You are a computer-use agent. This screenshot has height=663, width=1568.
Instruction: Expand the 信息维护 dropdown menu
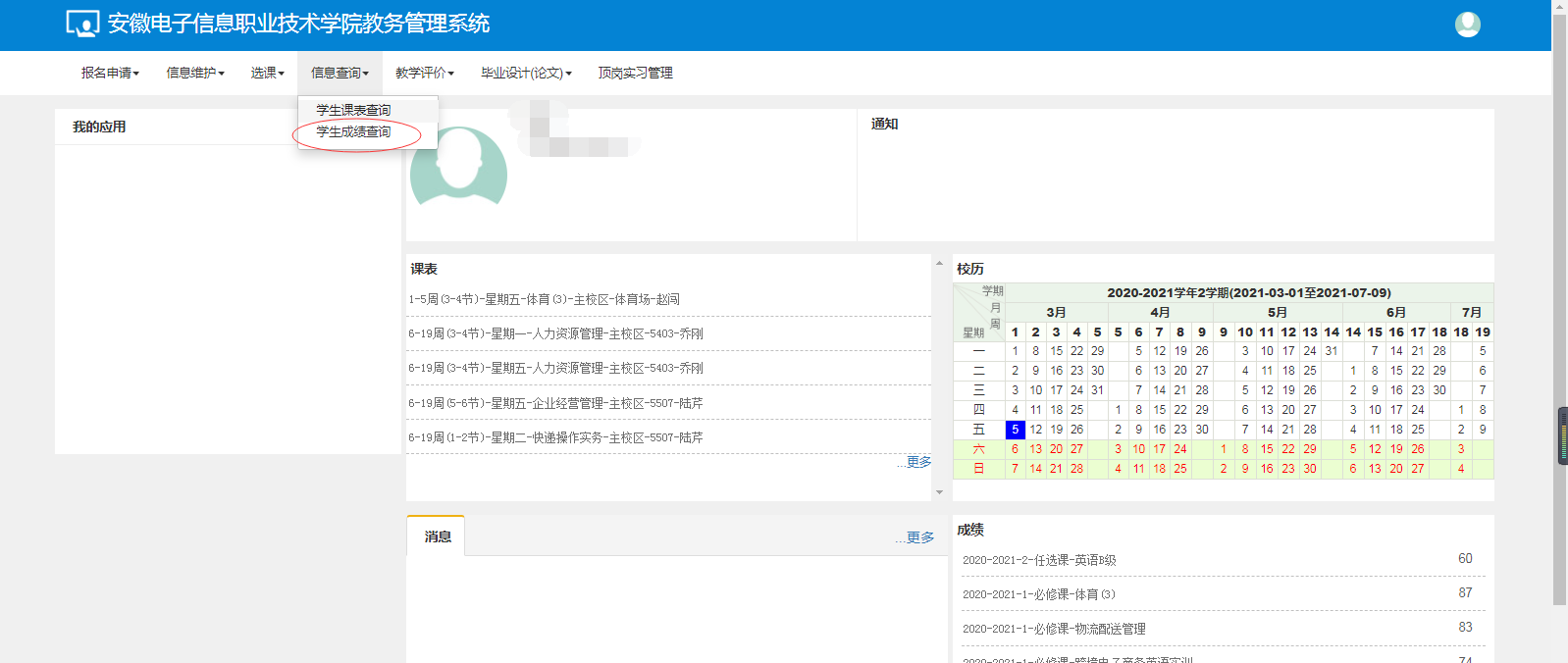click(195, 73)
